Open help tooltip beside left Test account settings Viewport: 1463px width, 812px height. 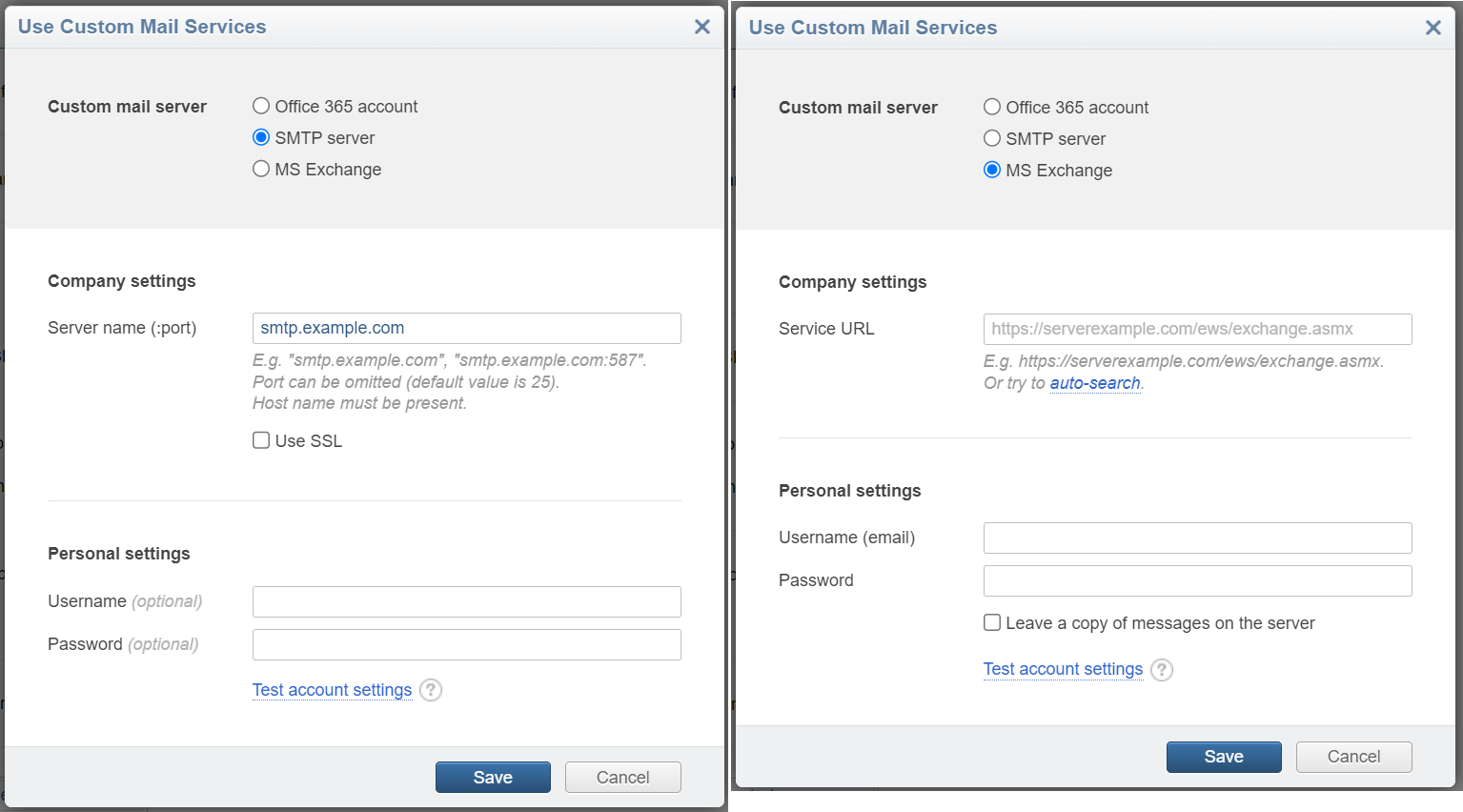(x=430, y=690)
